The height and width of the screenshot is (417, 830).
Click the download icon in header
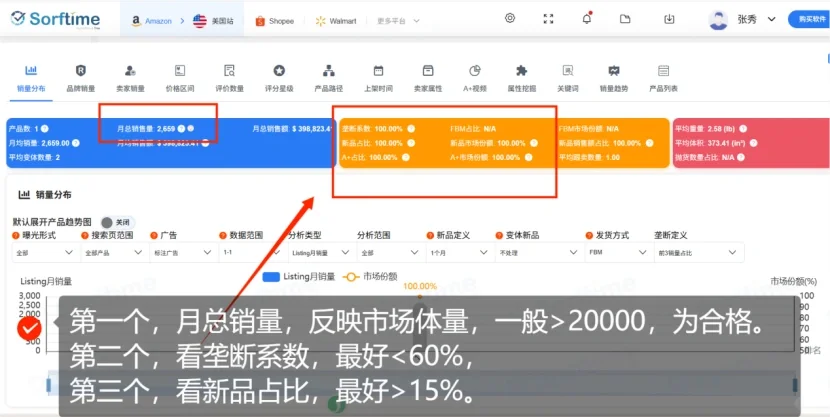669,19
